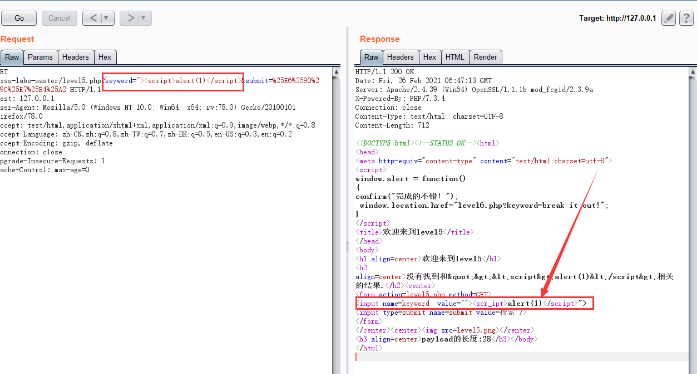Screen dimensions: 697x374
Task: Click the Date: Fri, 26 Feb 2021 header line
Action: coord(423,80)
